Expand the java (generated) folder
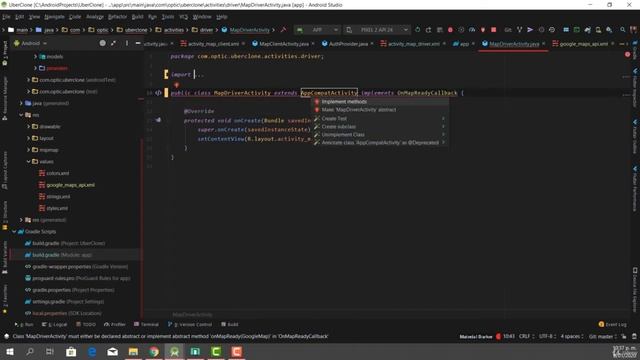This screenshot has height=360, width=640. coord(21,103)
